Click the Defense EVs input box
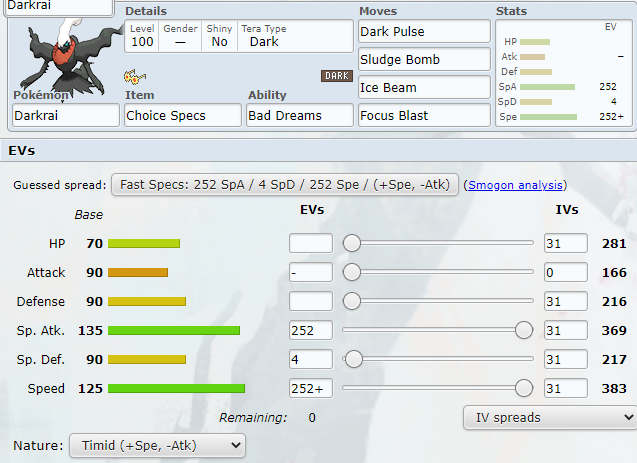This screenshot has height=463, width=637. coord(311,301)
